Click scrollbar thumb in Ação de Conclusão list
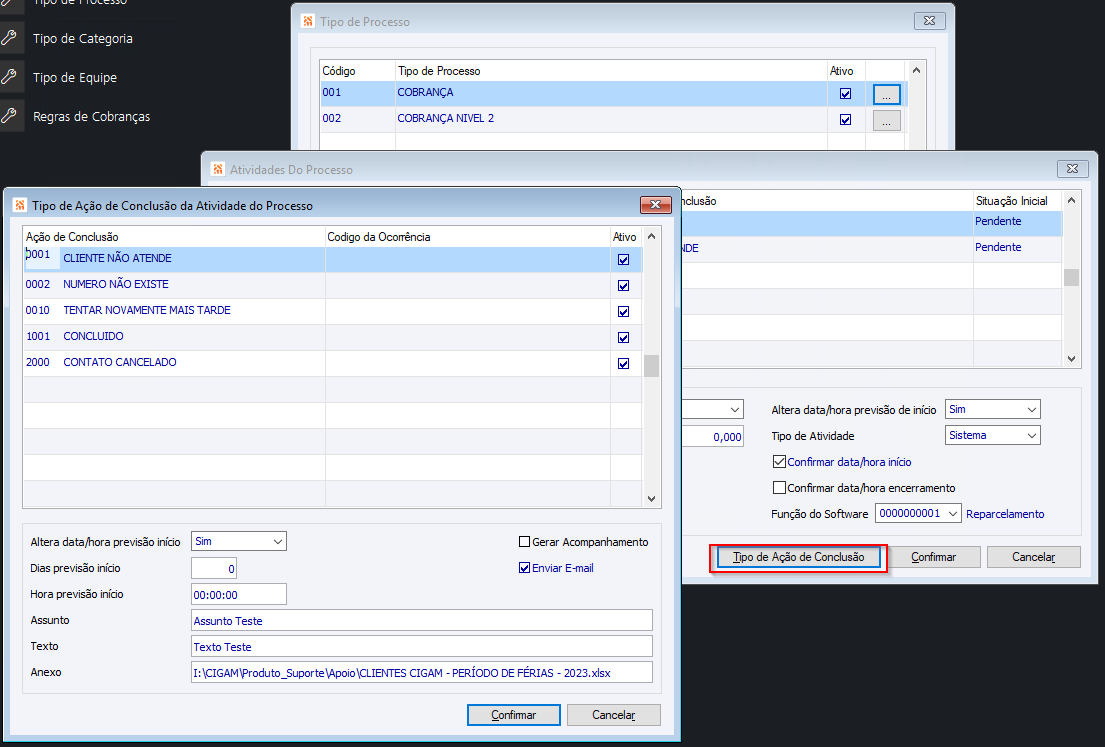The width and height of the screenshot is (1105, 747). 651,366
